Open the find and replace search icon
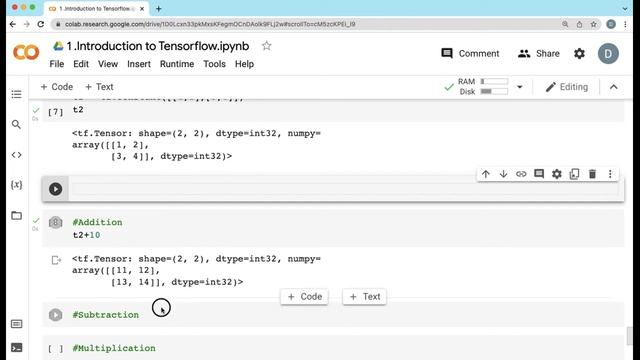Viewport: 640px width, 360px height. [x=16, y=124]
